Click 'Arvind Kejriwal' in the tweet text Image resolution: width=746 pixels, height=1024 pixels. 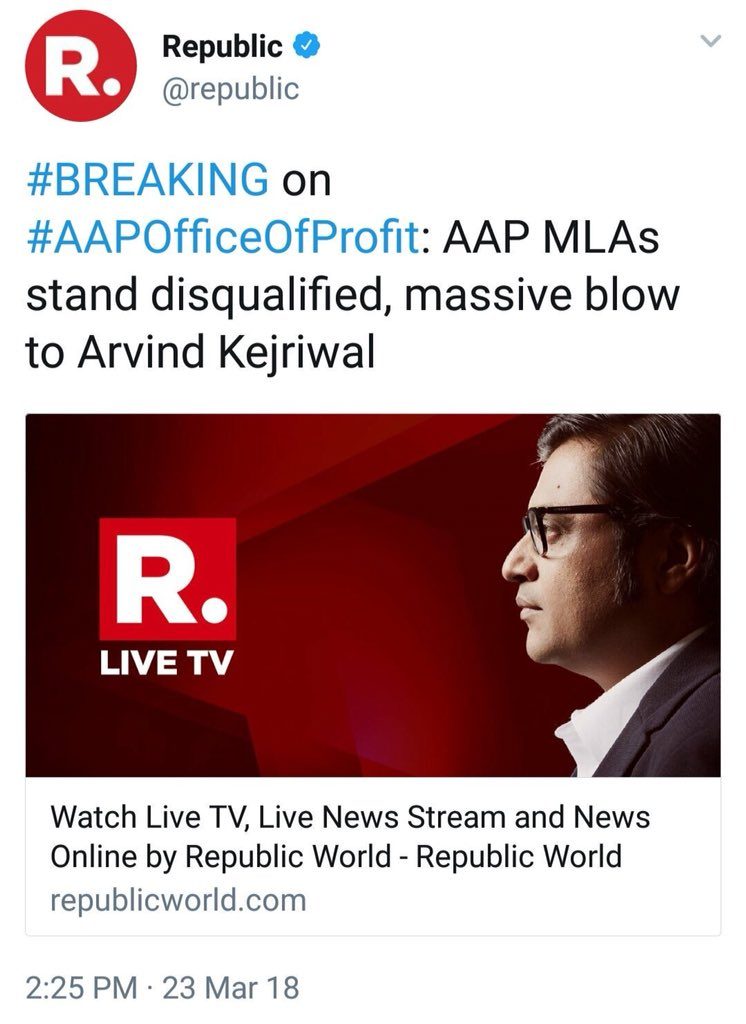click(226, 351)
